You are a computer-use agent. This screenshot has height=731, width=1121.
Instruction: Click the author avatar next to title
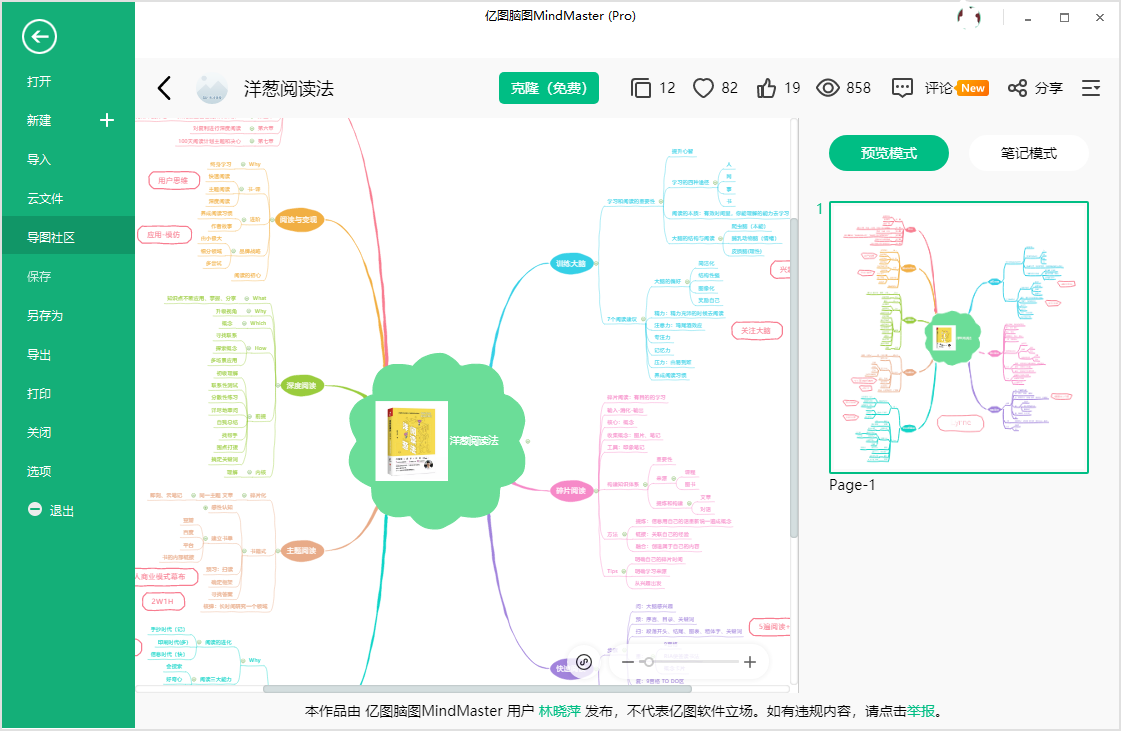(212, 89)
